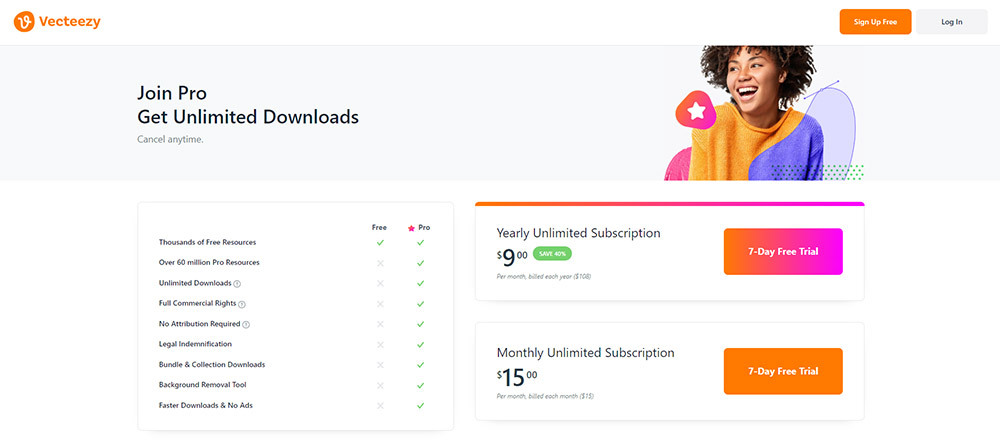Image resolution: width=1000 pixels, height=446 pixels.
Task: Click the Pro checkmark for Faster Downloads & No Ads
Action: click(x=420, y=406)
